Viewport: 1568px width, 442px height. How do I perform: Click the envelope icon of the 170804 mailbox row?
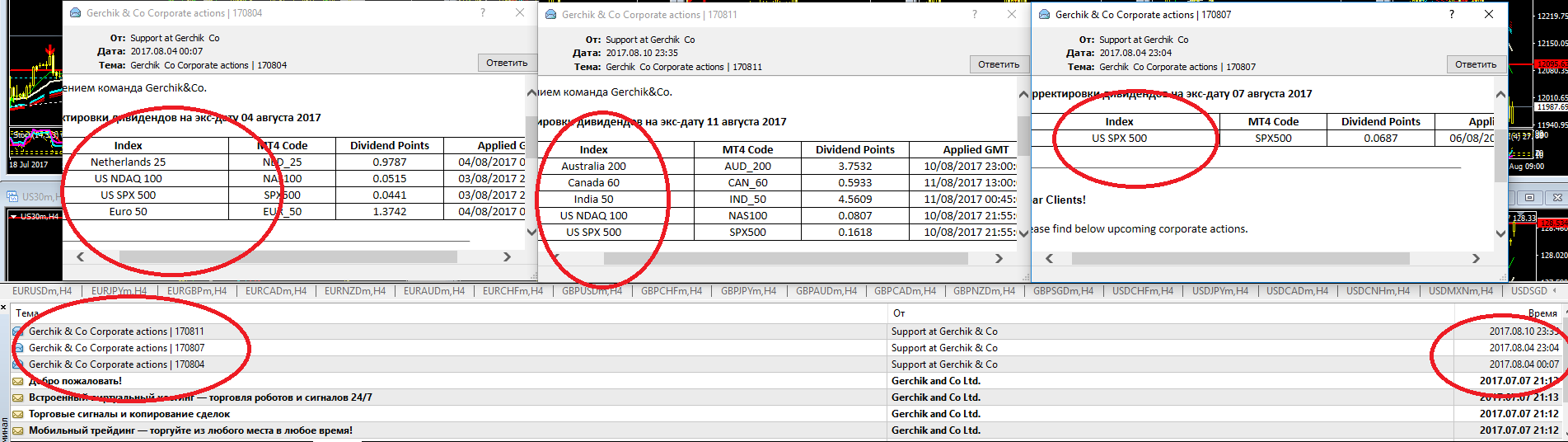(x=18, y=364)
